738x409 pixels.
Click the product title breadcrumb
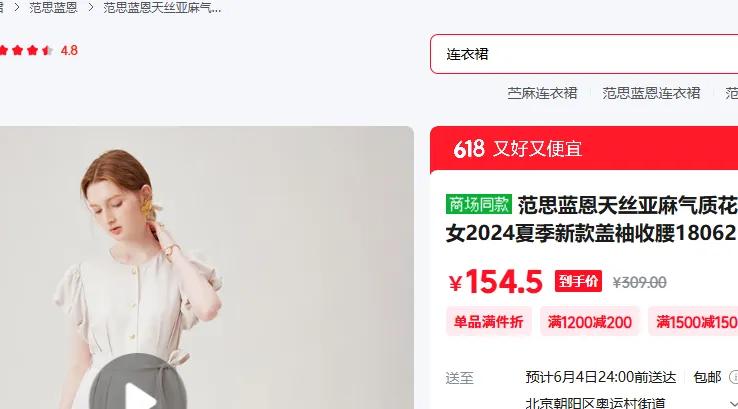162,8
